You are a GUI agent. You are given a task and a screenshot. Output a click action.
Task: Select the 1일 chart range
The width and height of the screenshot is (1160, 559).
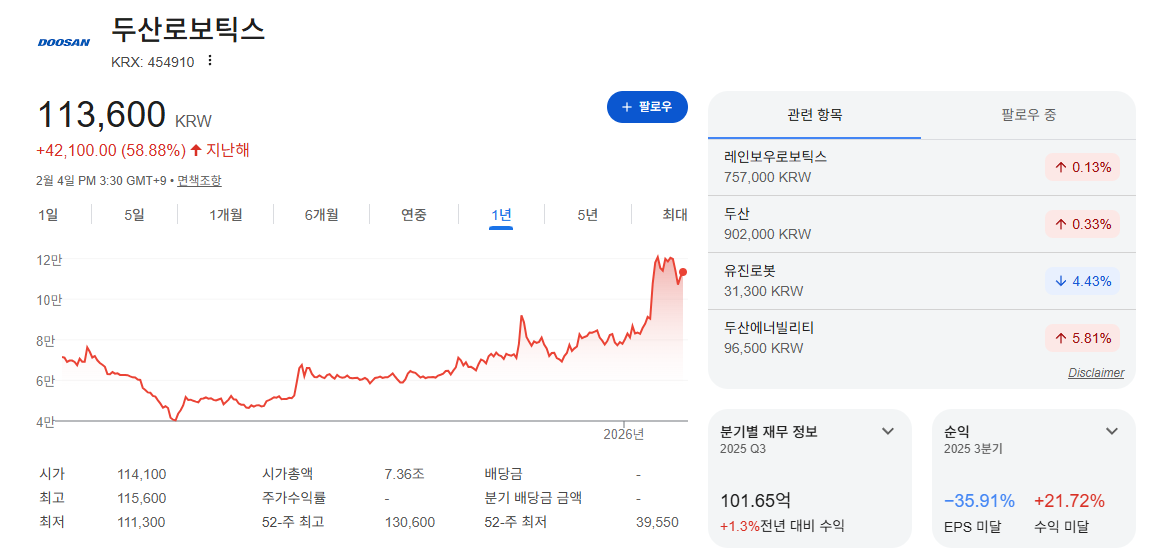[x=48, y=215]
